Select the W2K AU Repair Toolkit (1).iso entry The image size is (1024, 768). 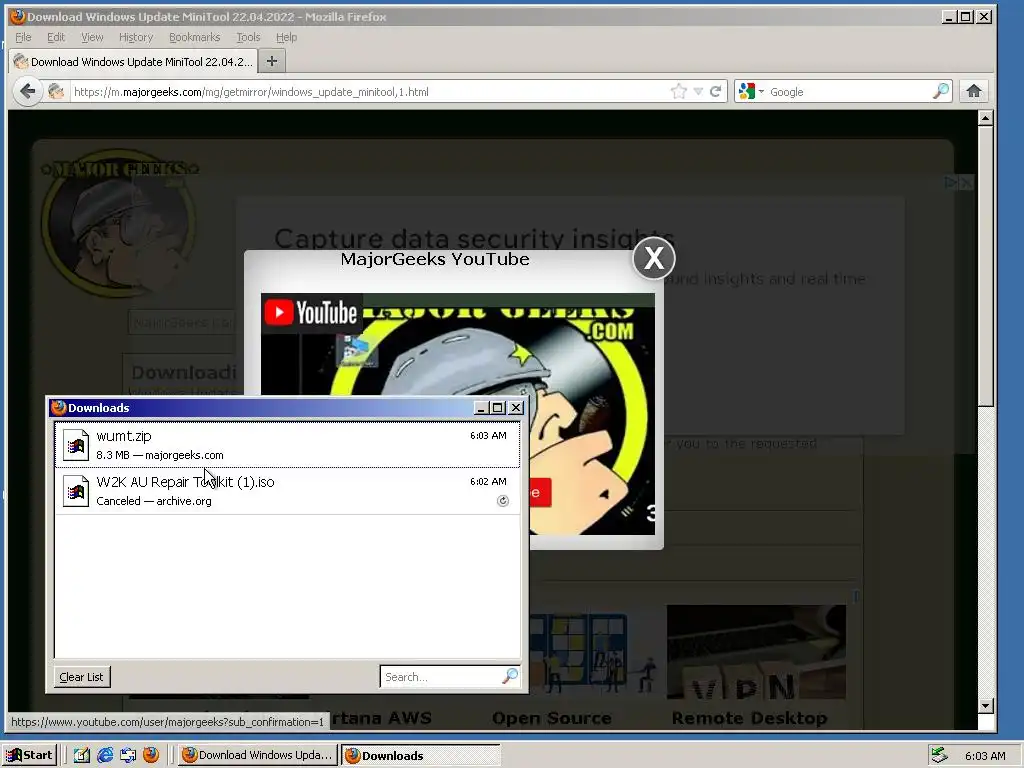tap(287, 490)
